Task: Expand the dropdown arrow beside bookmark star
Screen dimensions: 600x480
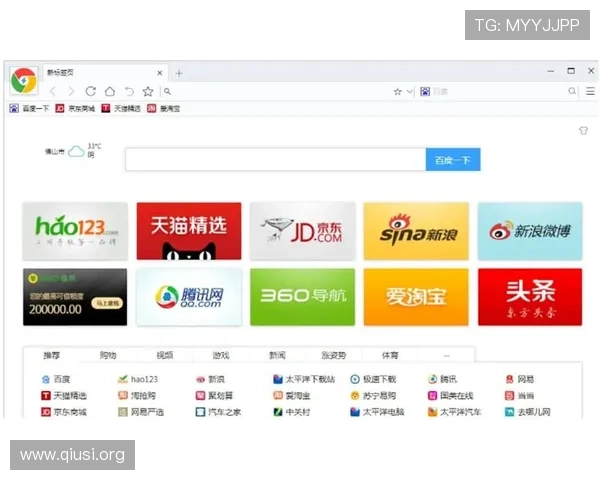Action: pos(409,91)
